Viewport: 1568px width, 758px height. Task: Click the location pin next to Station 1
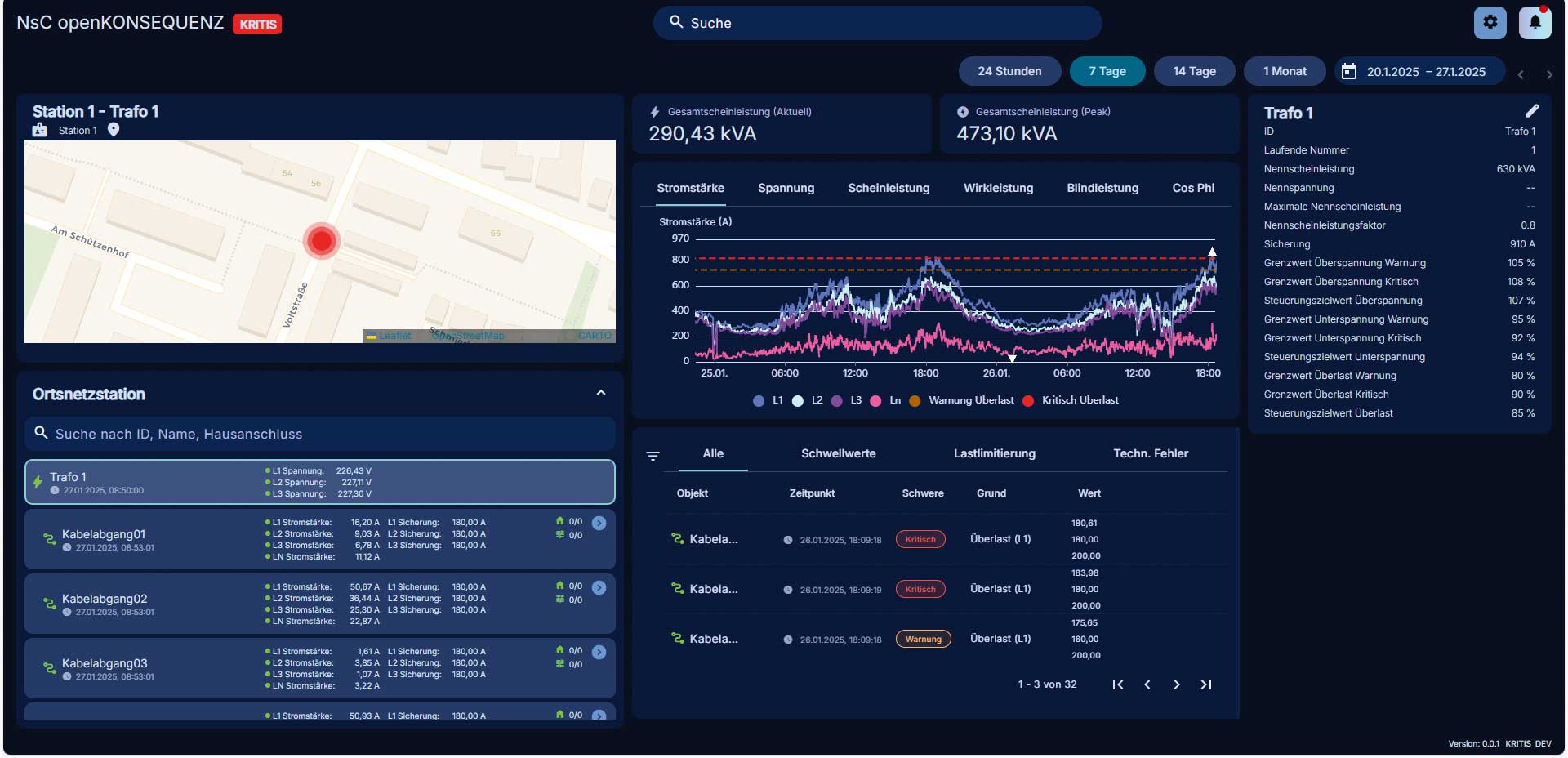coord(114,130)
